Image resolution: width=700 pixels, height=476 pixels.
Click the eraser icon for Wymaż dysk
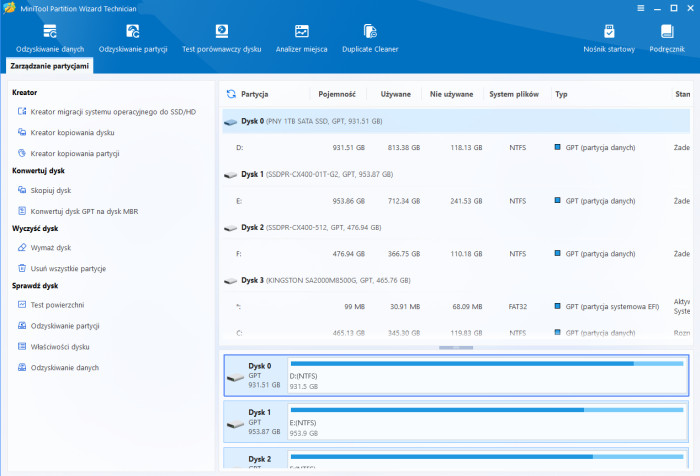(22, 247)
